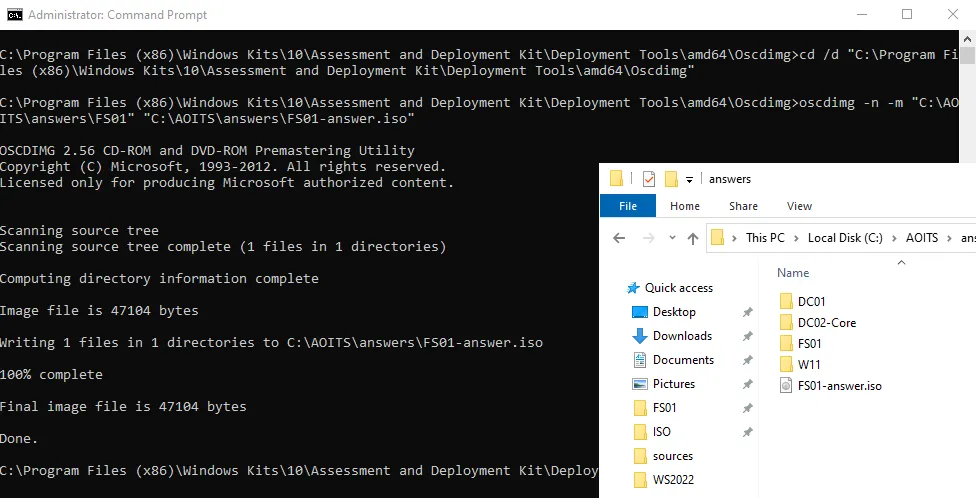Select Quick access in the navigation pane

pyautogui.click(x=678, y=288)
